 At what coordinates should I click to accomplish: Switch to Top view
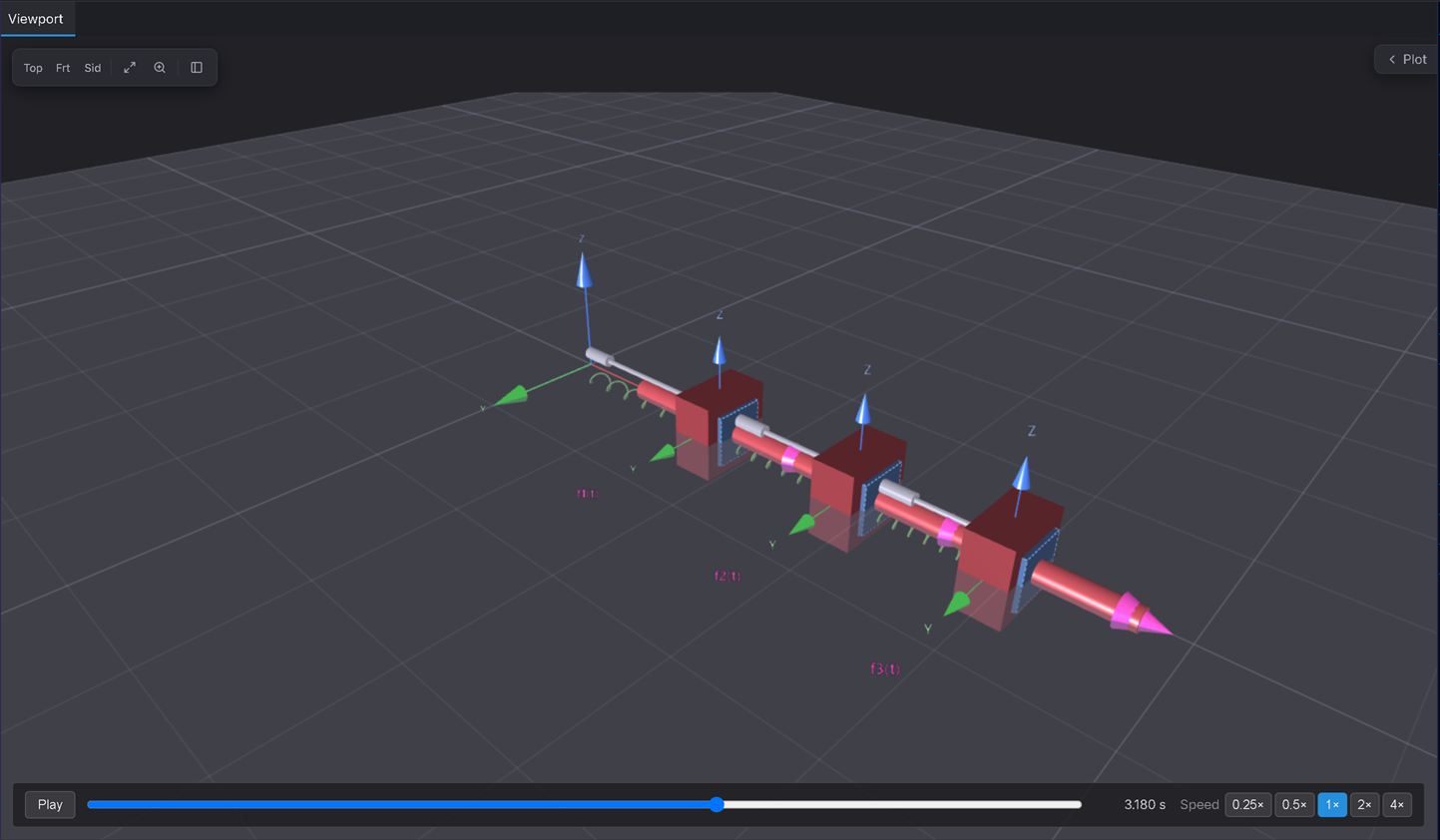pyautogui.click(x=33, y=68)
